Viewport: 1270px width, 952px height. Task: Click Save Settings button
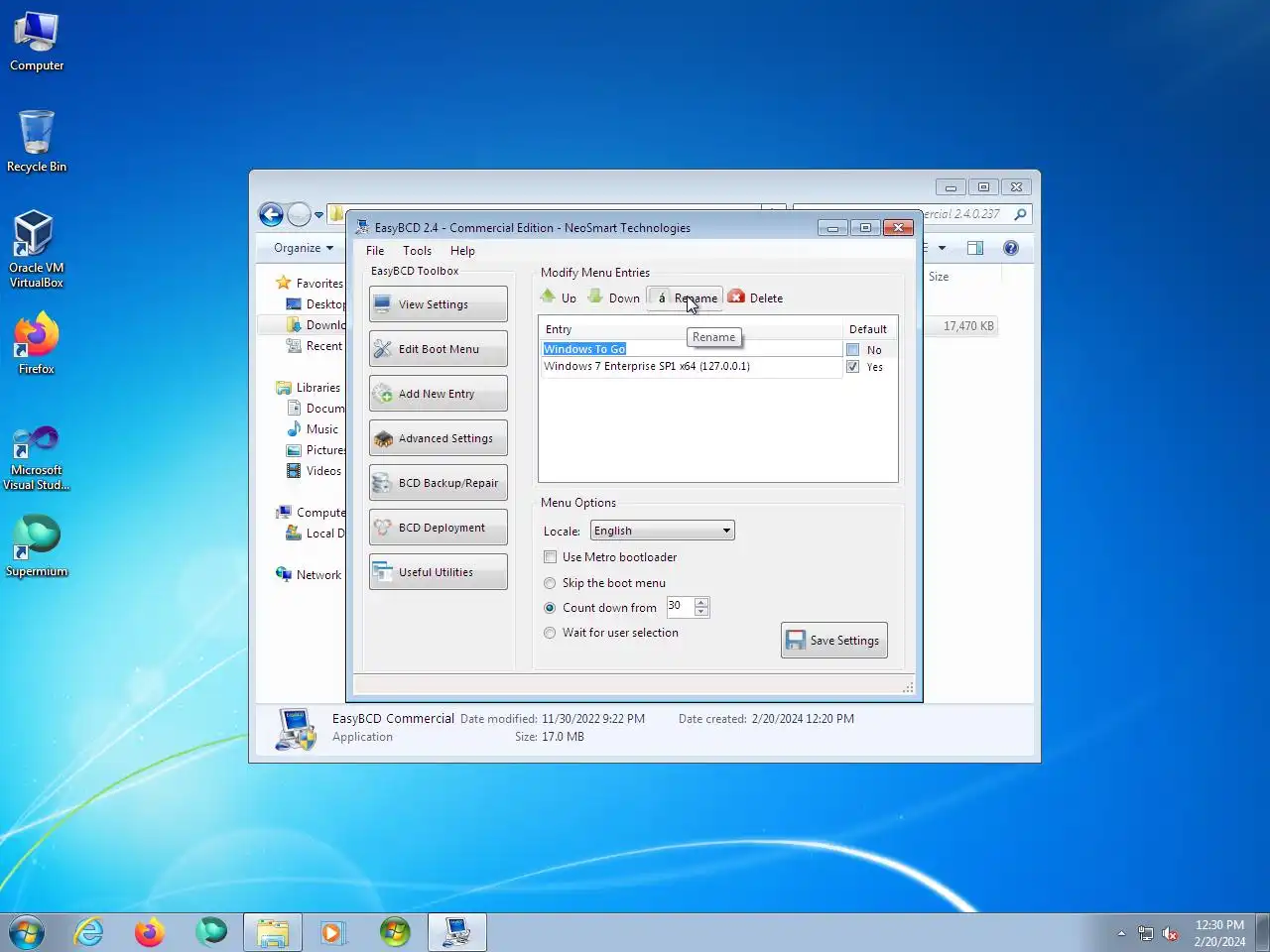[834, 641]
